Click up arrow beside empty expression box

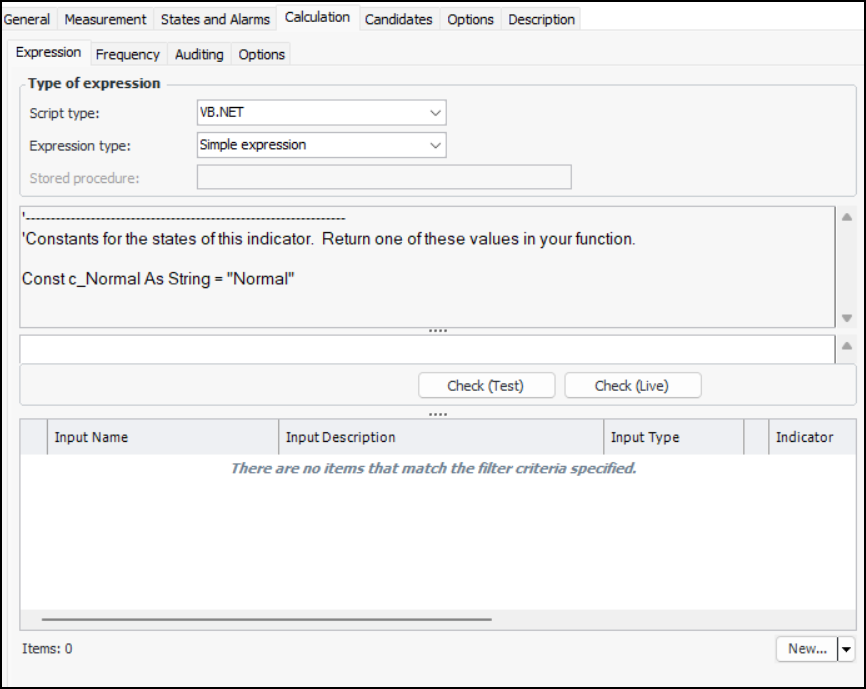pyautogui.click(x=847, y=346)
